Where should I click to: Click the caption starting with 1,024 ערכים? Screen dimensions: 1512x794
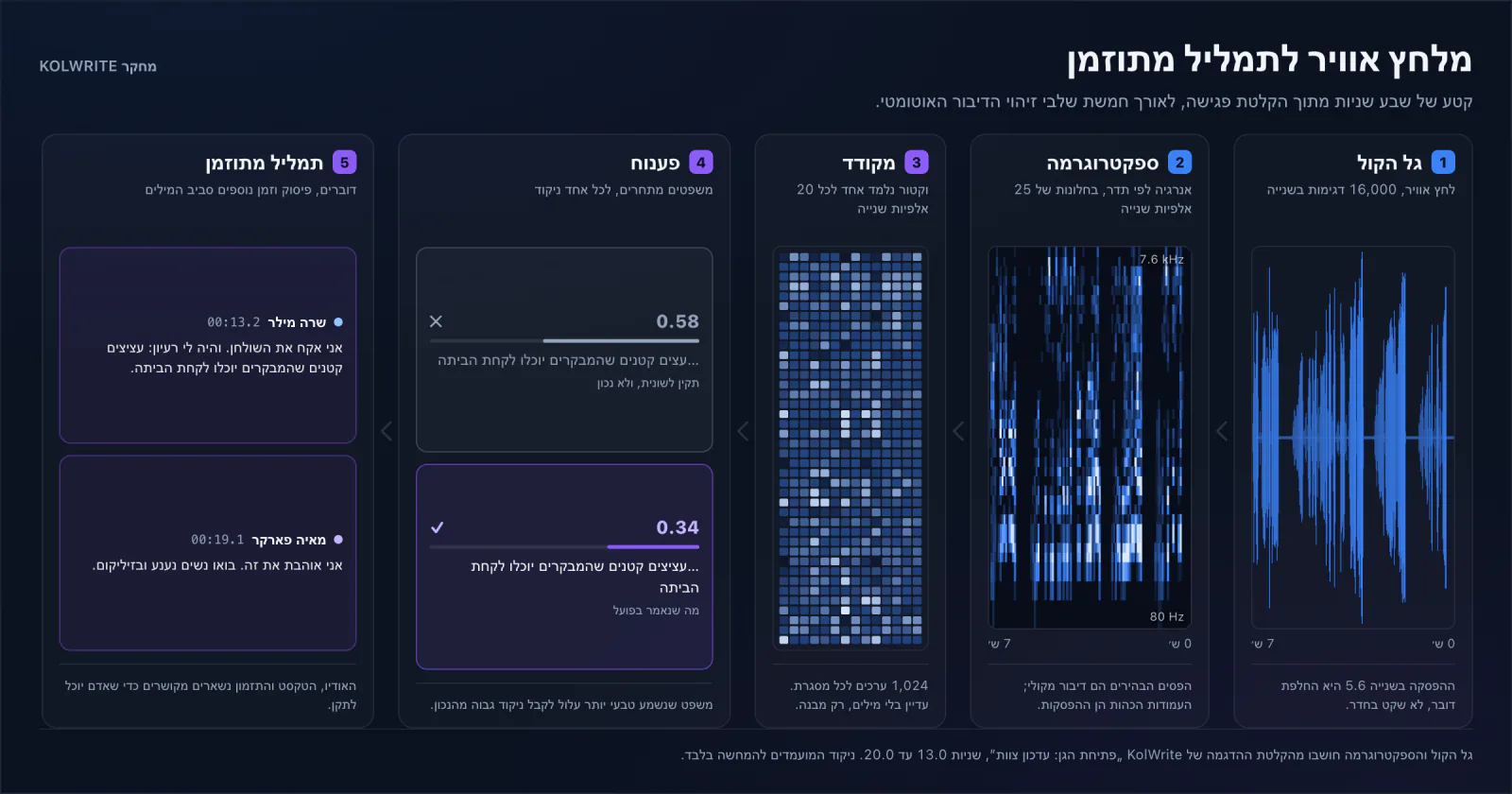pyautogui.click(x=859, y=695)
